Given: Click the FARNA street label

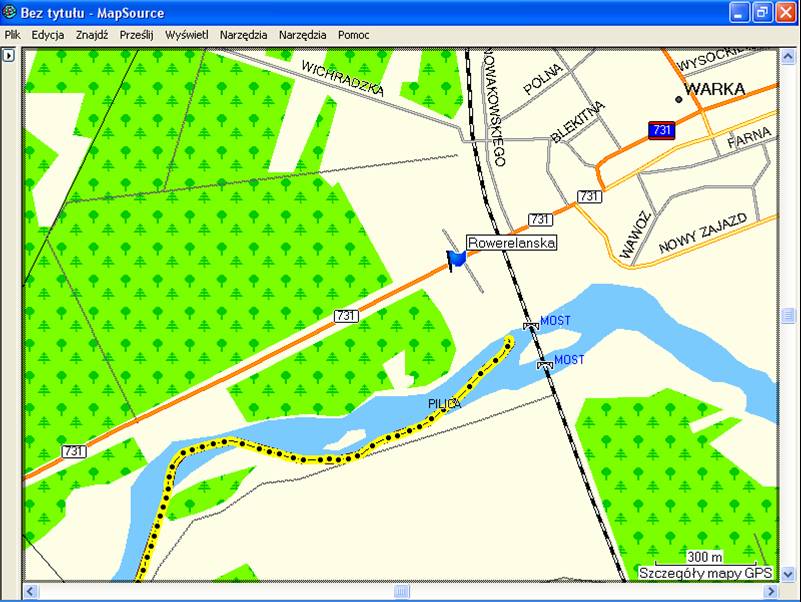Looking at the screenshot, I should pyautogui.click(x=749, y=137).
